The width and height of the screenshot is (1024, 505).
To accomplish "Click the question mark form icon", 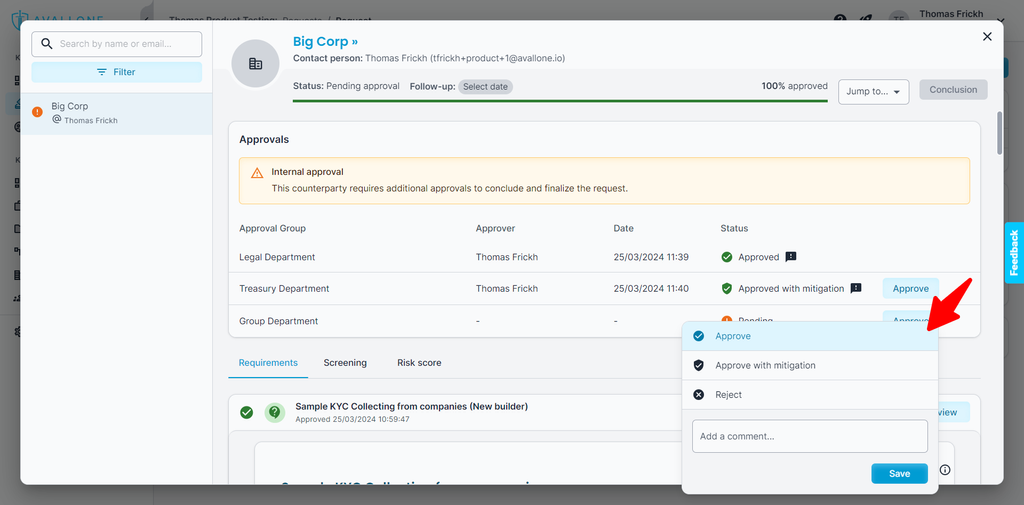I will [x=274, y=412].
